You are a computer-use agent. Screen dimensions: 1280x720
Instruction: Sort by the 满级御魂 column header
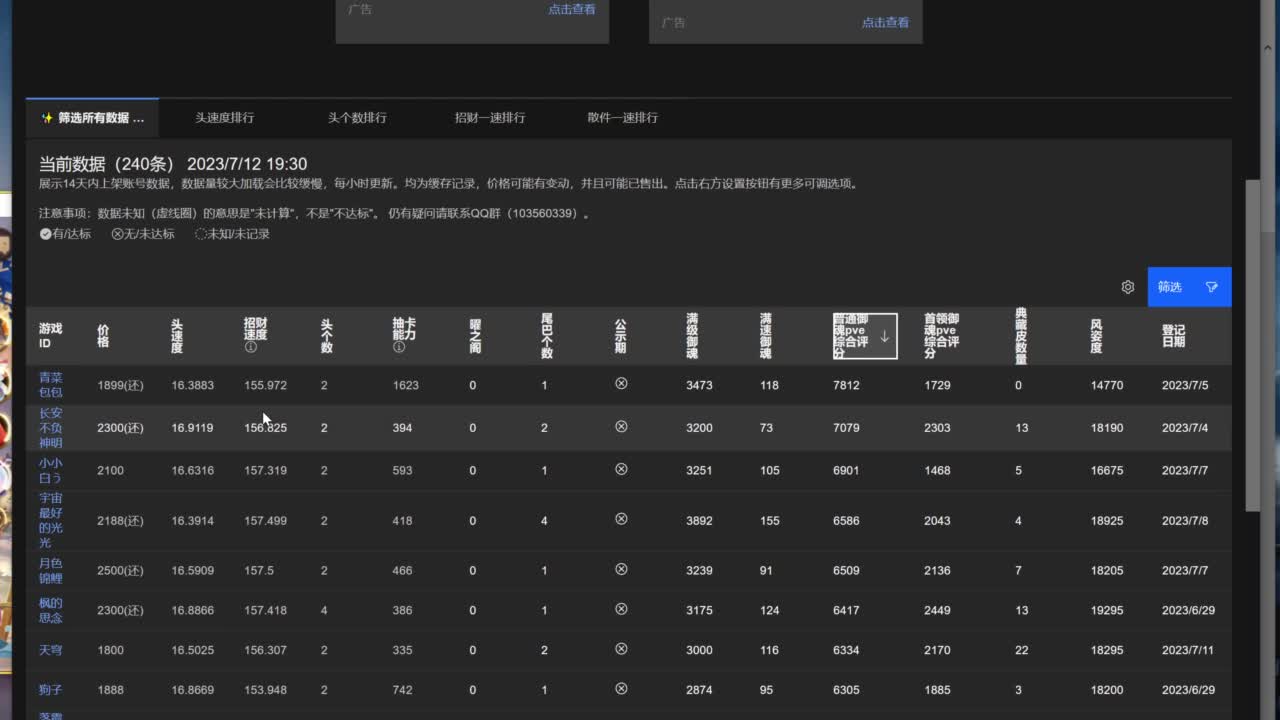(x=692, y=335)
